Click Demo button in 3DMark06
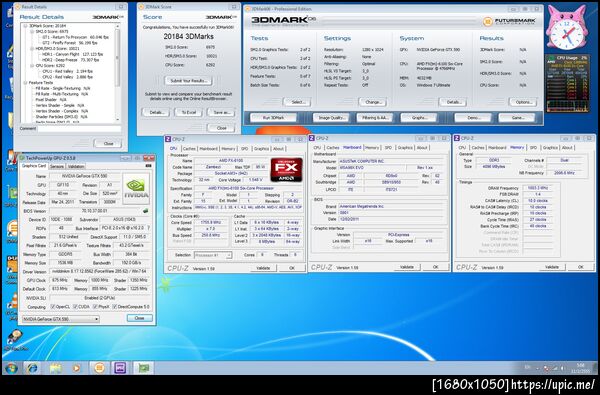600x395 pixels. pyautogui.click(x=473, y=118)
